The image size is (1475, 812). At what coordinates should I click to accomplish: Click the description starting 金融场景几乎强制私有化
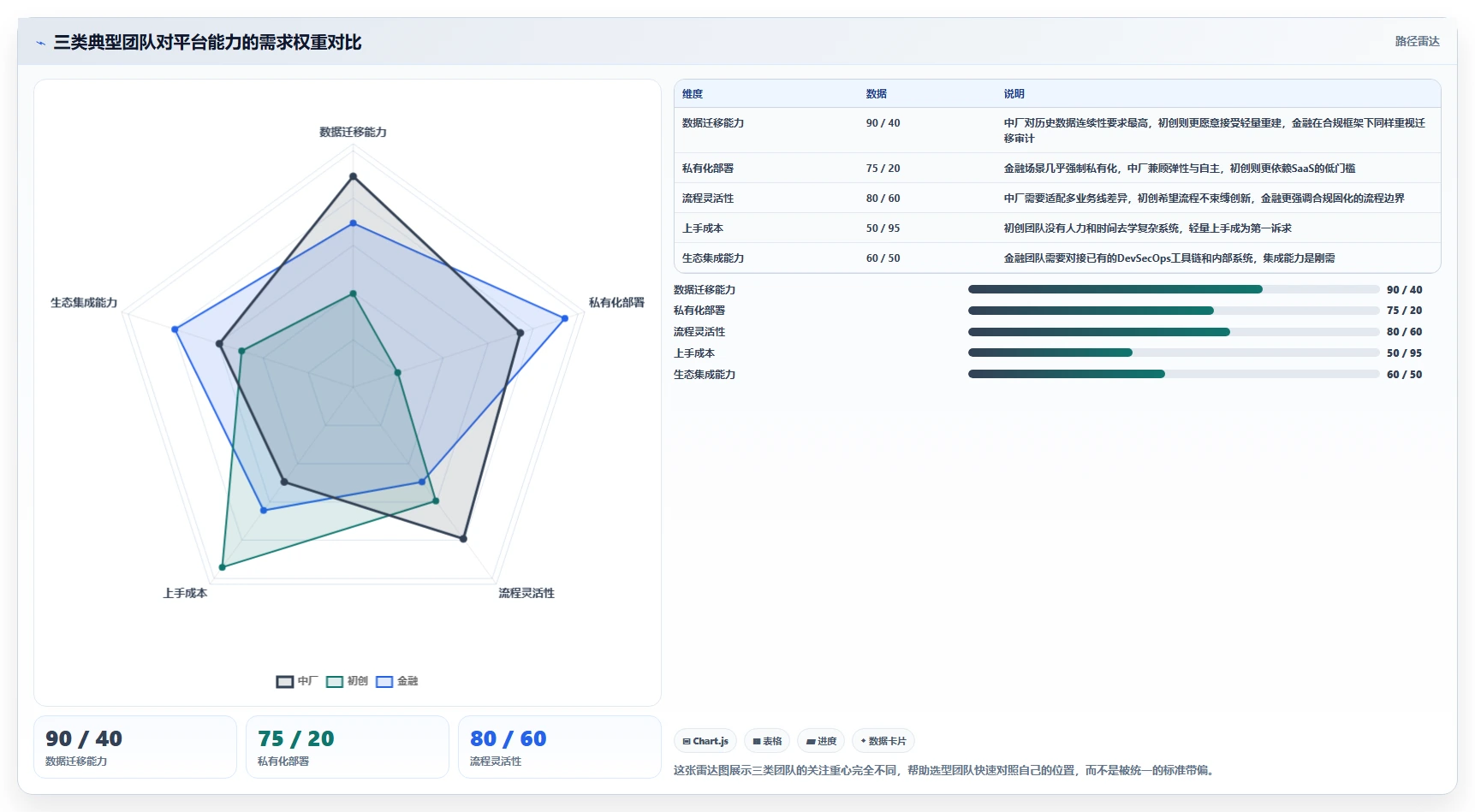pos(1180,169)
